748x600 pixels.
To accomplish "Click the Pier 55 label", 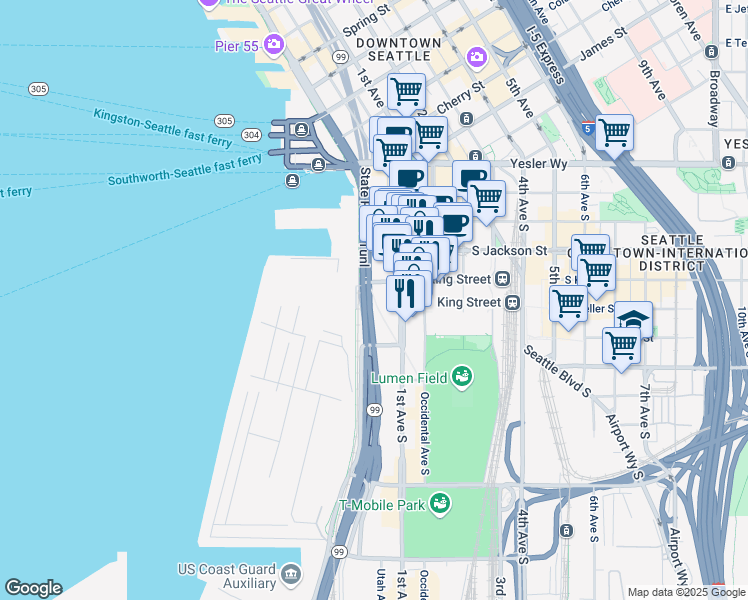I will pyautogui.click(x=237, y=46).
